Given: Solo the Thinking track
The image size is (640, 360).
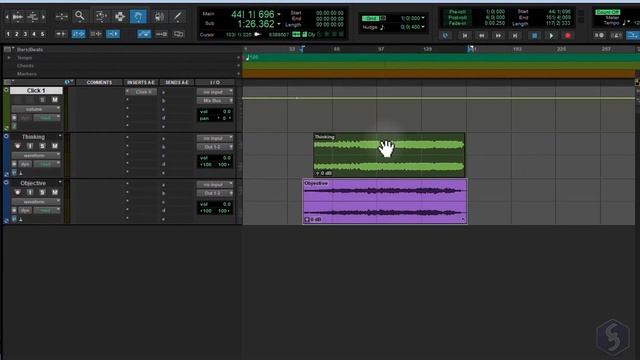Looking at the screenshot, I should click(x=42, y=146).
